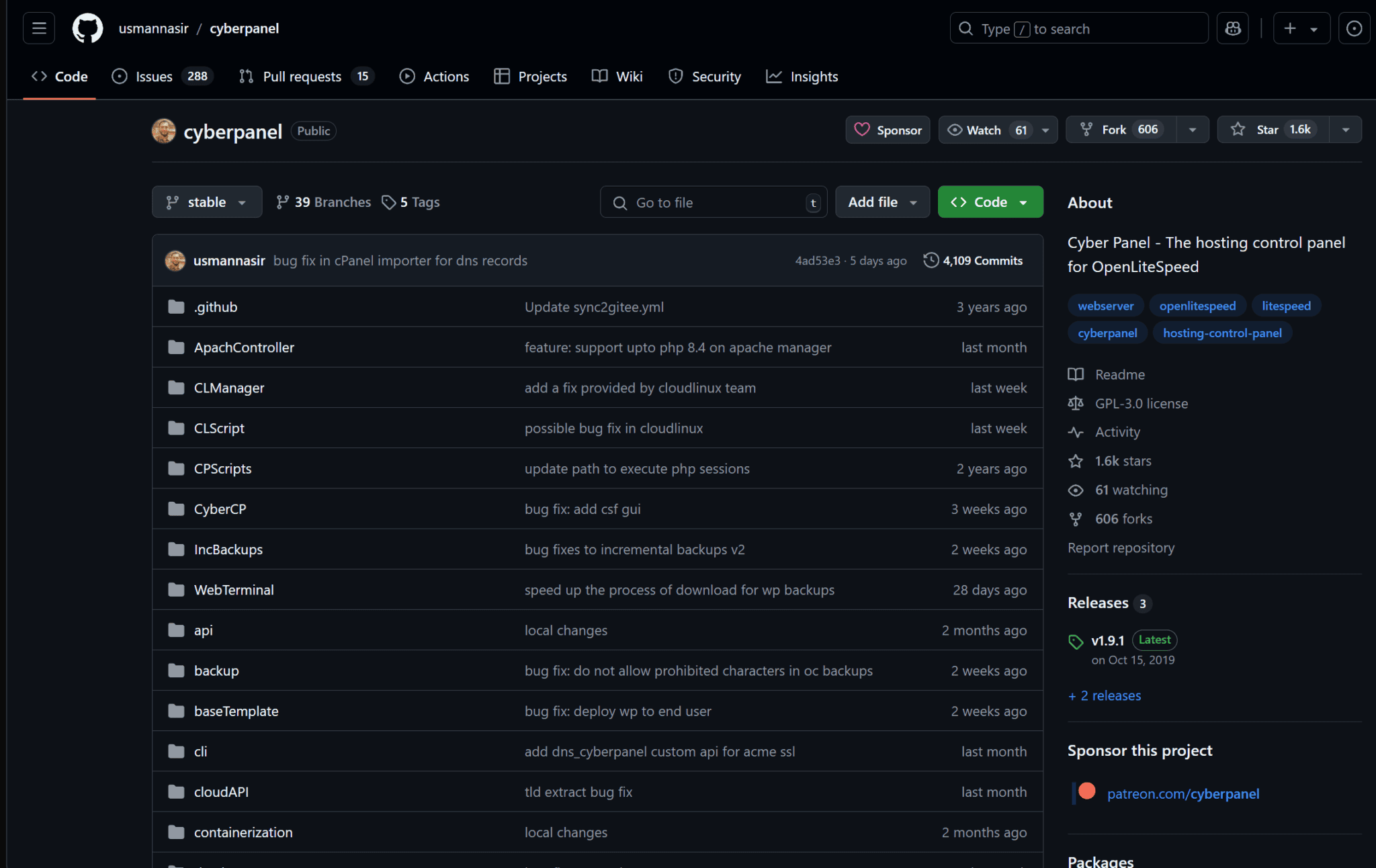Click folder icon next to containerization
1376x868 pixels.
(x=176, y=832)
